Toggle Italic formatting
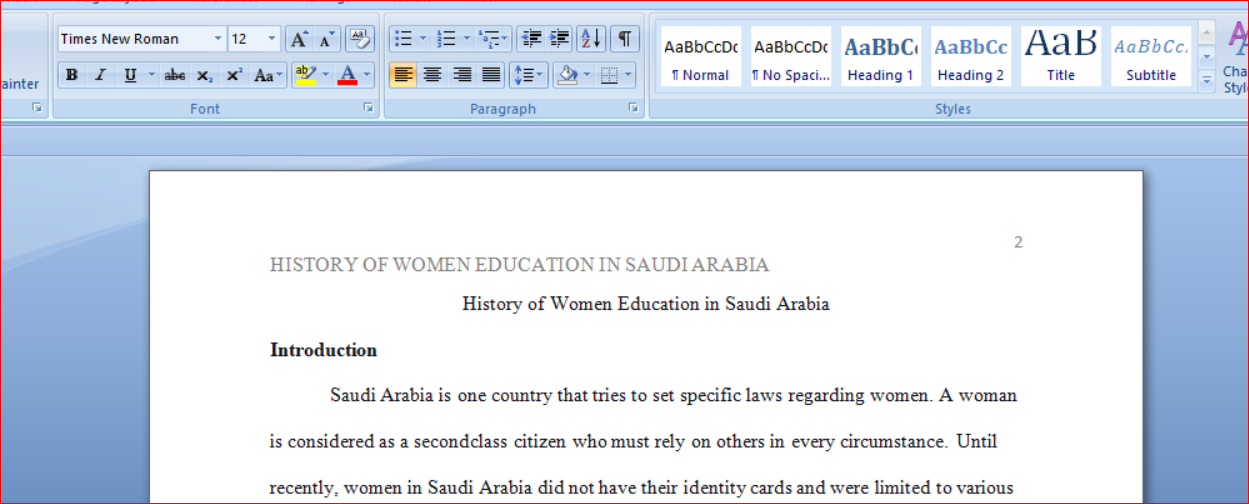The width and height of the screenshot is (1249, 504). coord(100,75)
